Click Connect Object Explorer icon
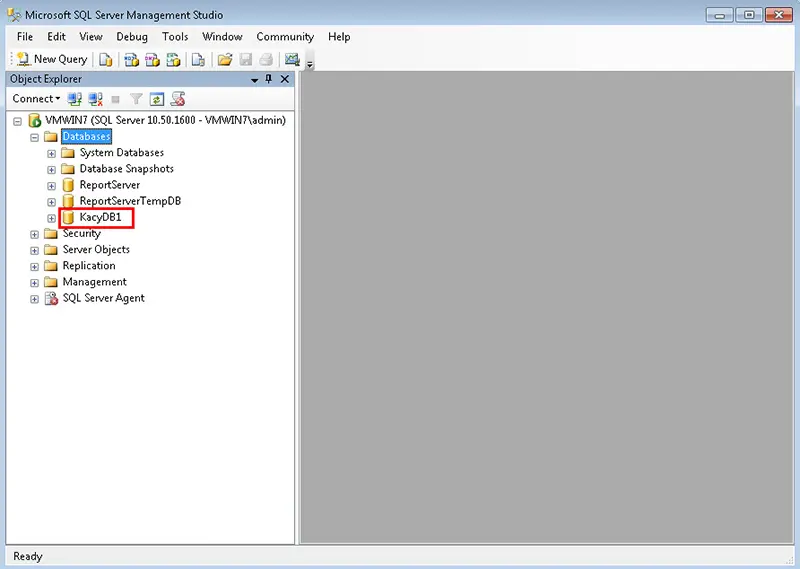 pos(74,99)
